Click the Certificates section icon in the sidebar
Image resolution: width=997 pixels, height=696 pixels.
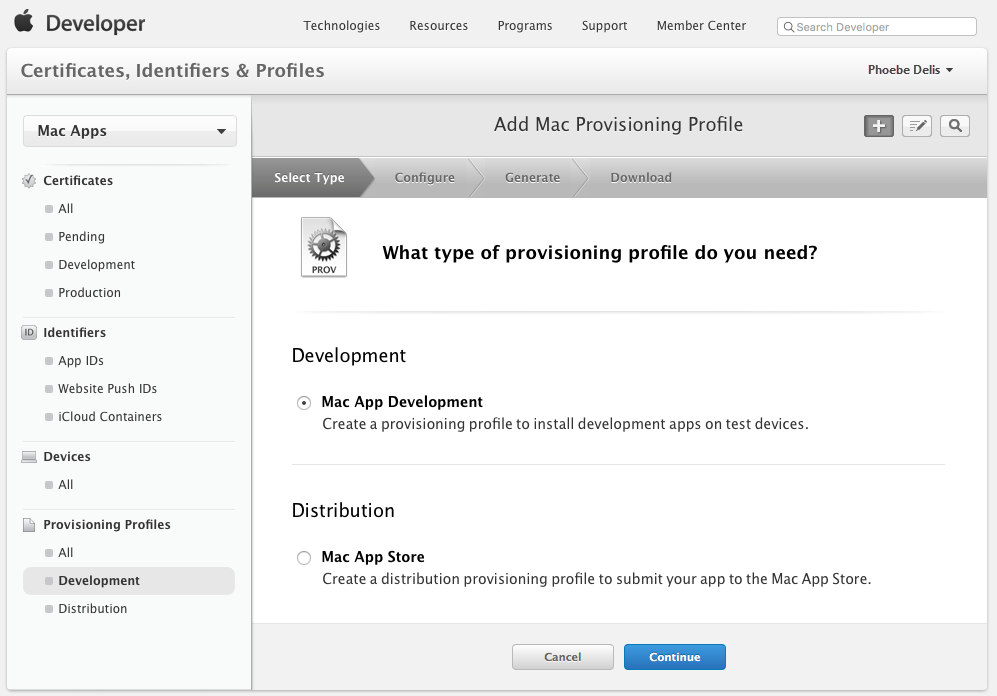click(27, 180)
